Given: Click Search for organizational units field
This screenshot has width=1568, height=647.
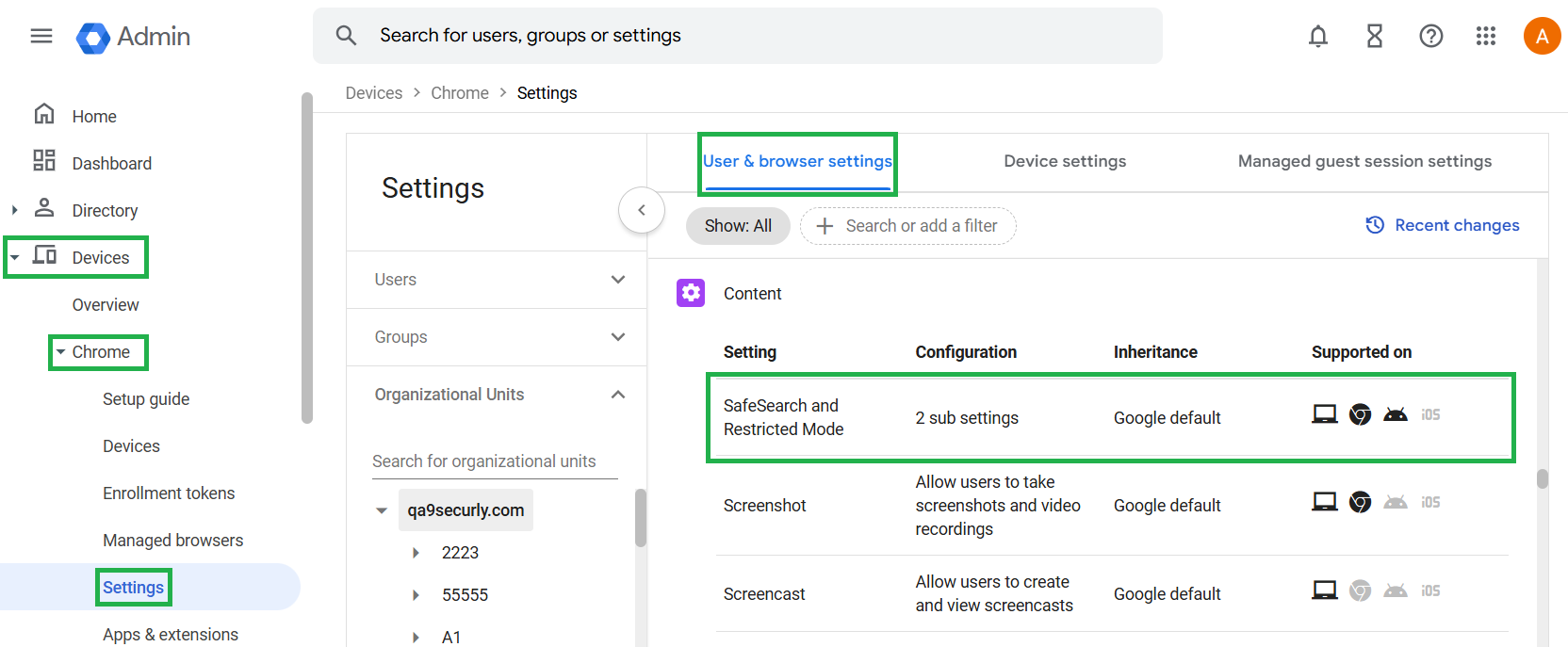Looking at the screenshot, I should (495, 461).
